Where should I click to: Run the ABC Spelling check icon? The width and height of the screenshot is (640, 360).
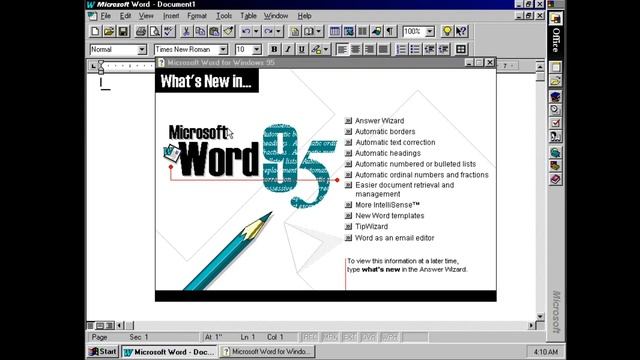click(169, 31)
